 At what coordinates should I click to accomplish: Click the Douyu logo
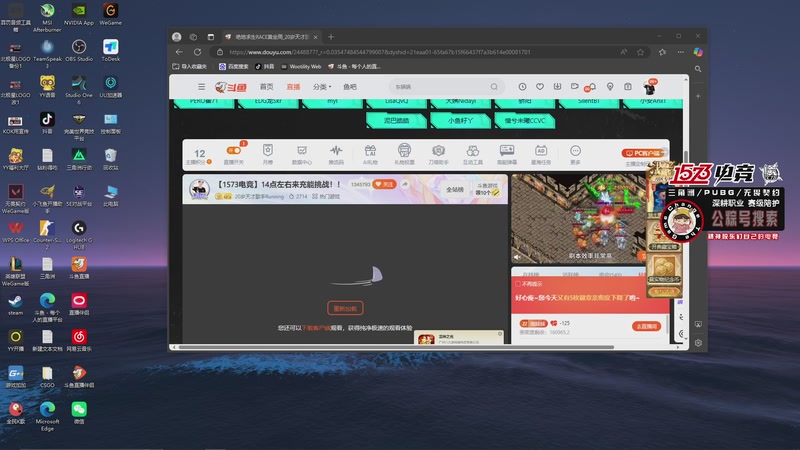point(231,87)
